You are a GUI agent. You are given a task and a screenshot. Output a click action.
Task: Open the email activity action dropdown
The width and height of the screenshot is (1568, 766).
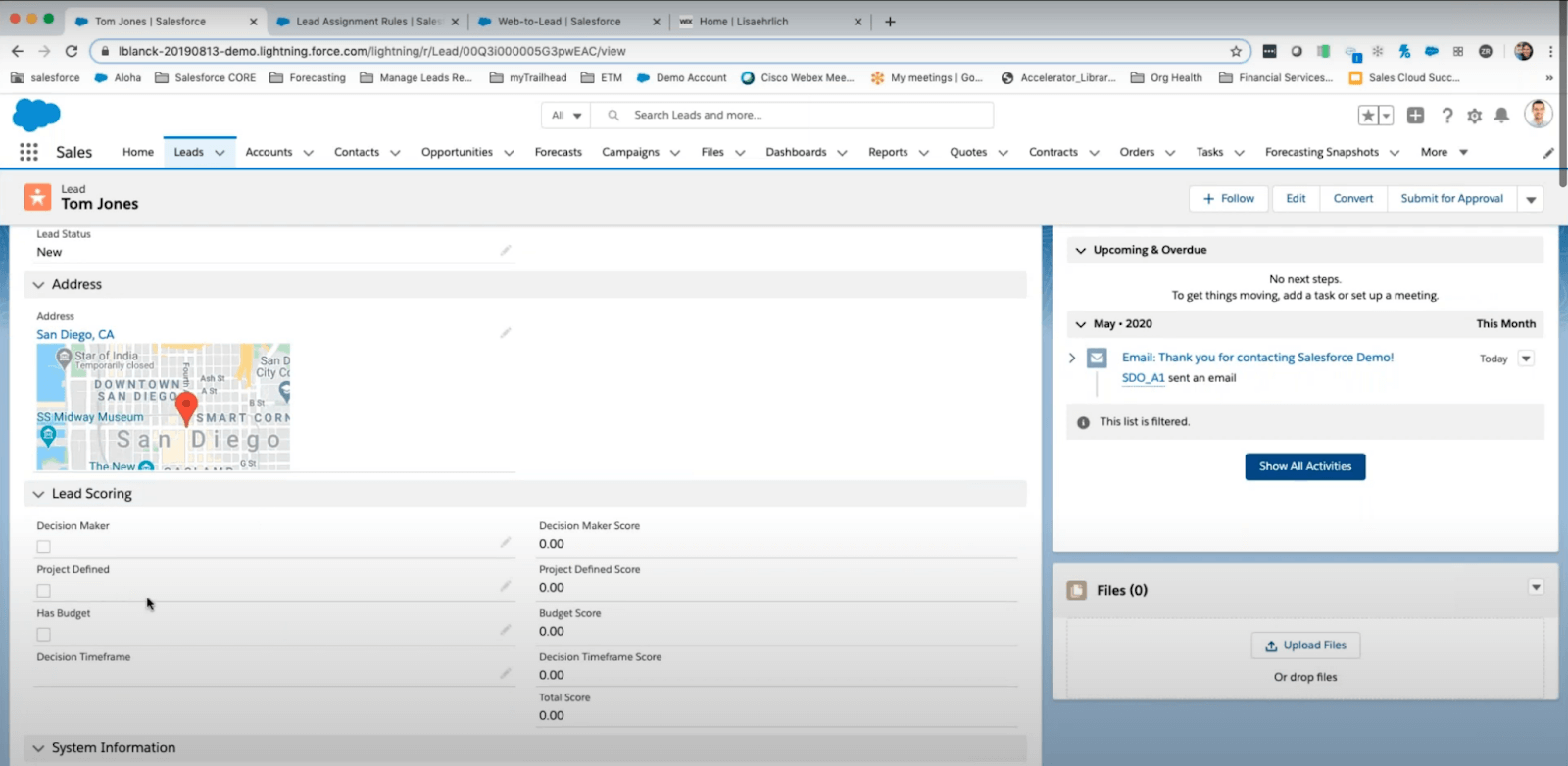tap(1526, 359)
